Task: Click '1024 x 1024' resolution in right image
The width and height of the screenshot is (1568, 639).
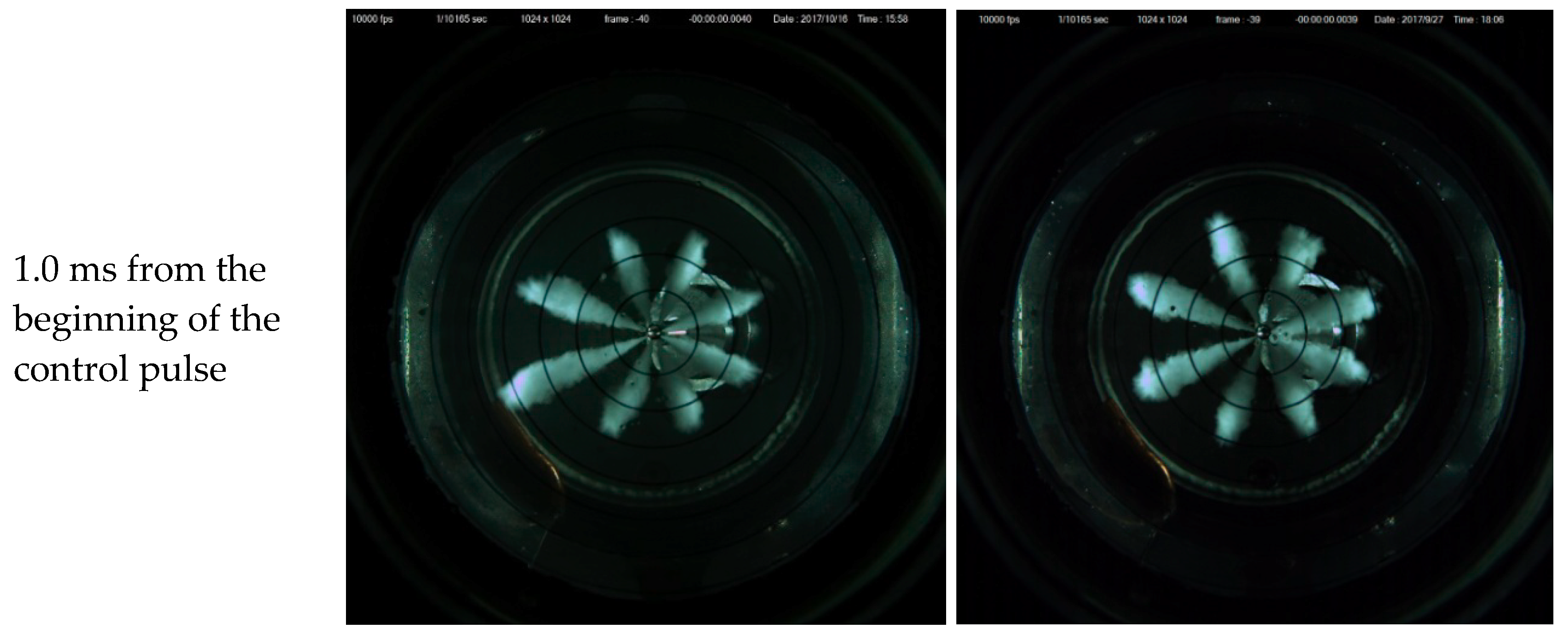Action: point(1162,20)
